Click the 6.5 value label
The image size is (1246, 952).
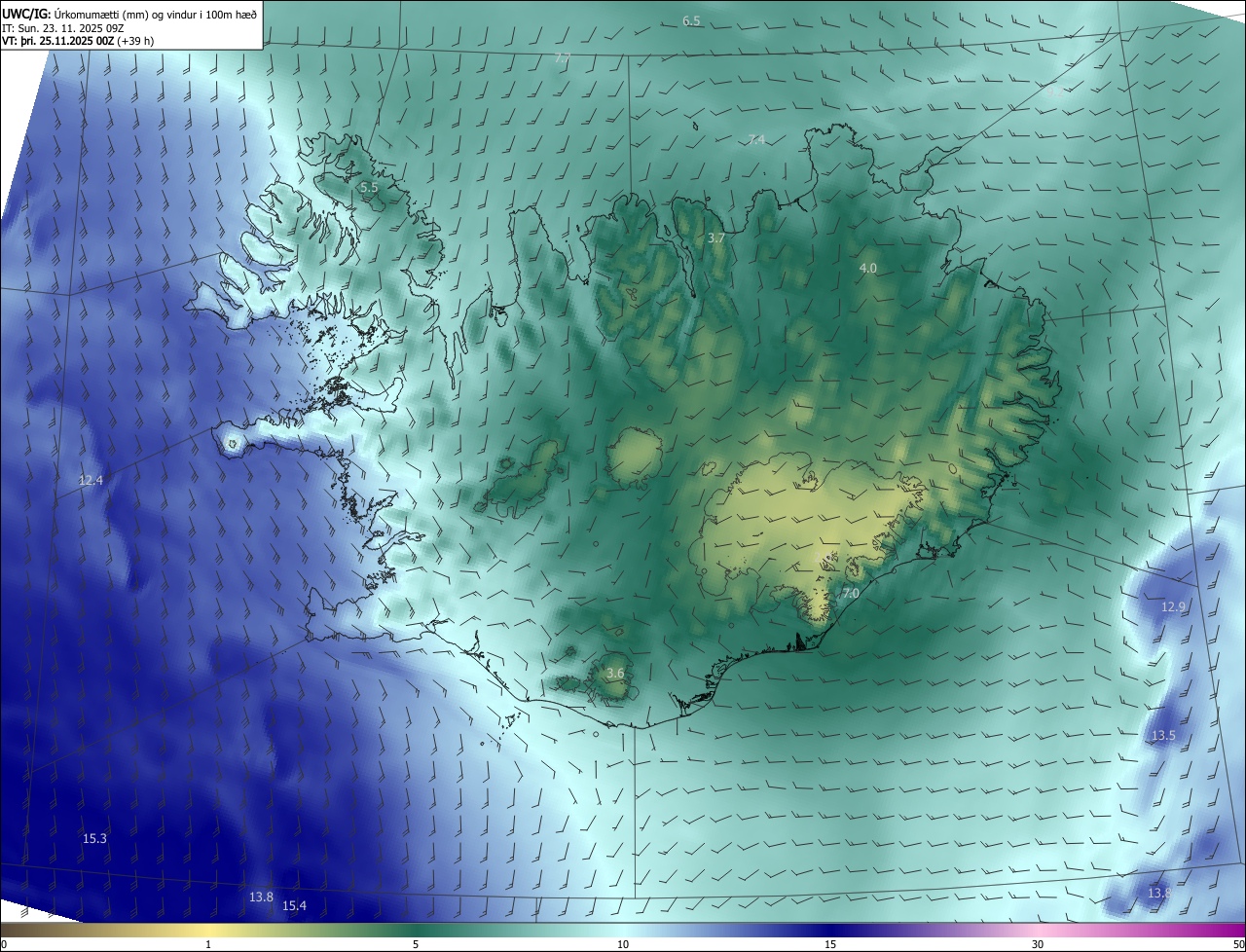click(691, 21)
